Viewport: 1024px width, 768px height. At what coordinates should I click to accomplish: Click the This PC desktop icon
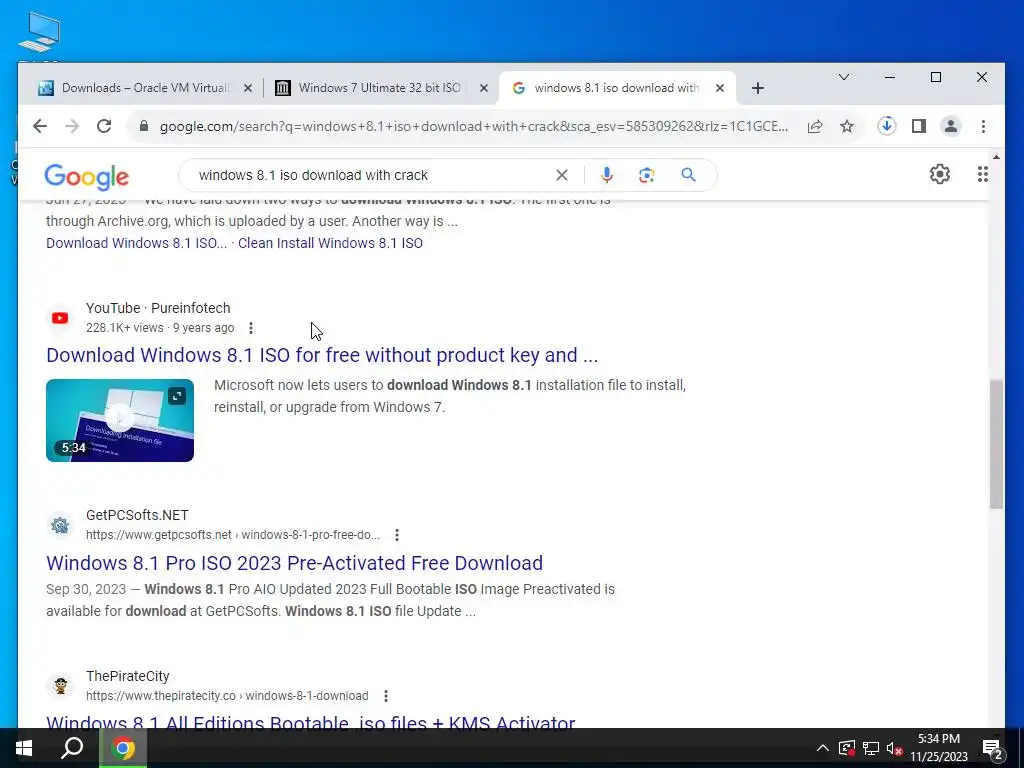pyautogui.click(x=39, y=33)
